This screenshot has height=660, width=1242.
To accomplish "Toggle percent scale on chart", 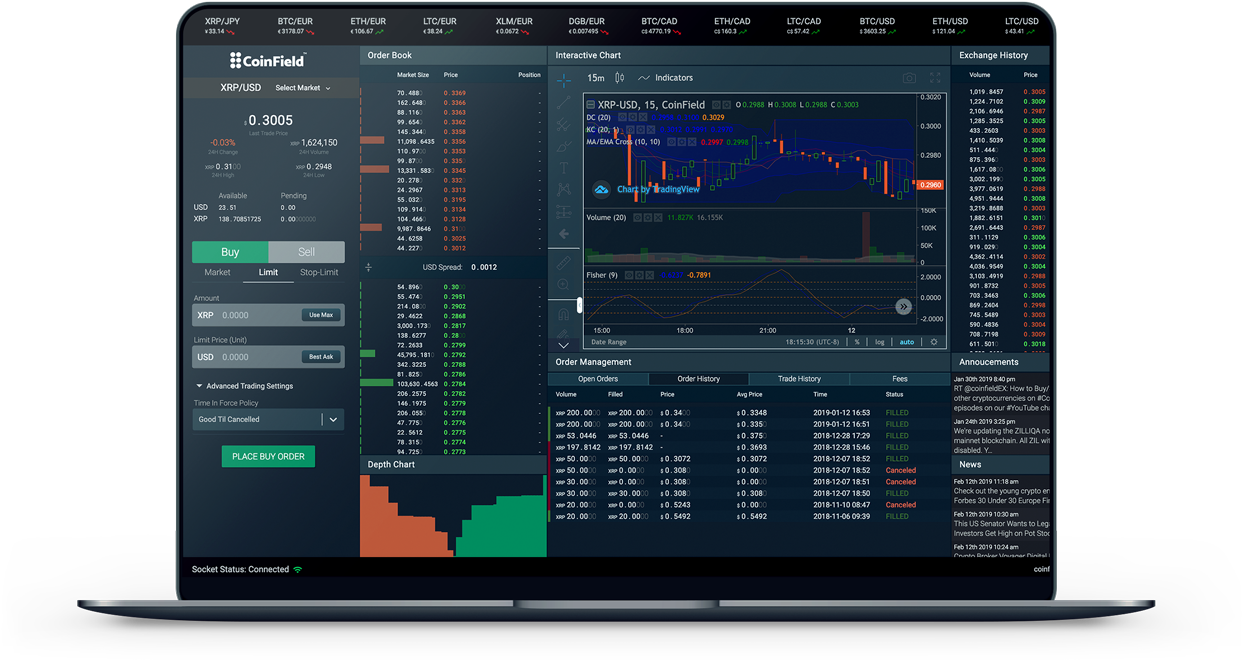I will [x=857, y=342].
